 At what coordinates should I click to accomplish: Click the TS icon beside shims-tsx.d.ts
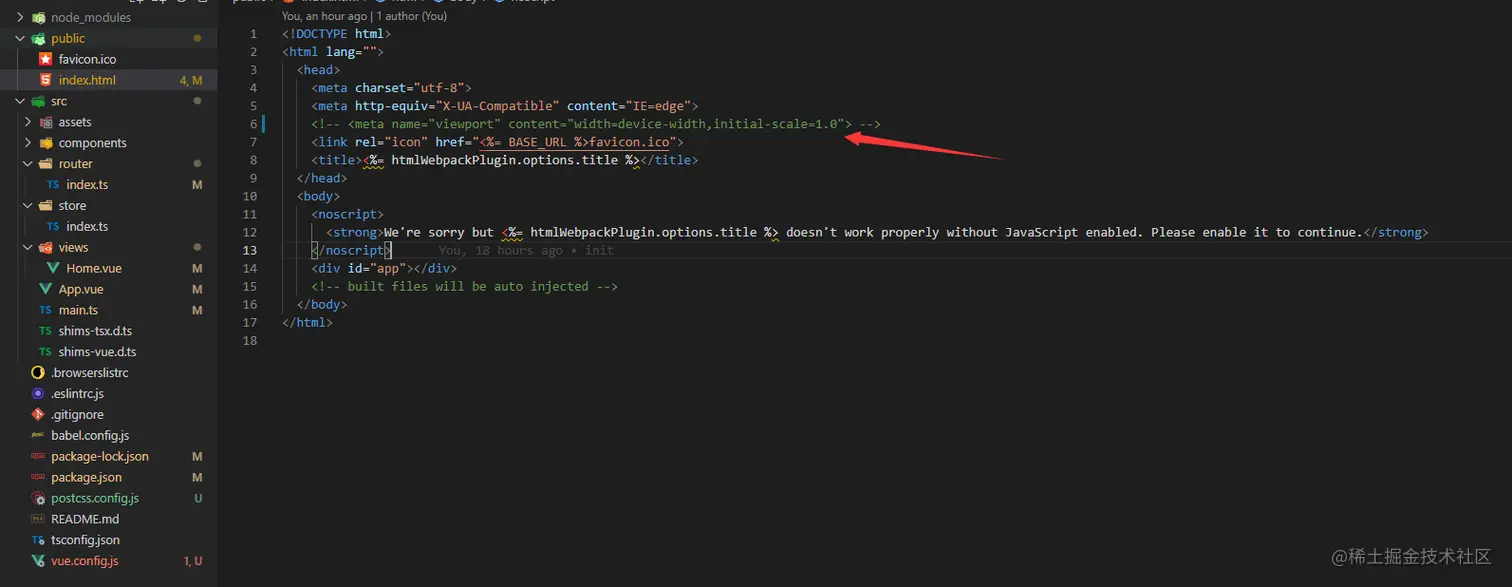pyautogui.click(x=45, y=331)
